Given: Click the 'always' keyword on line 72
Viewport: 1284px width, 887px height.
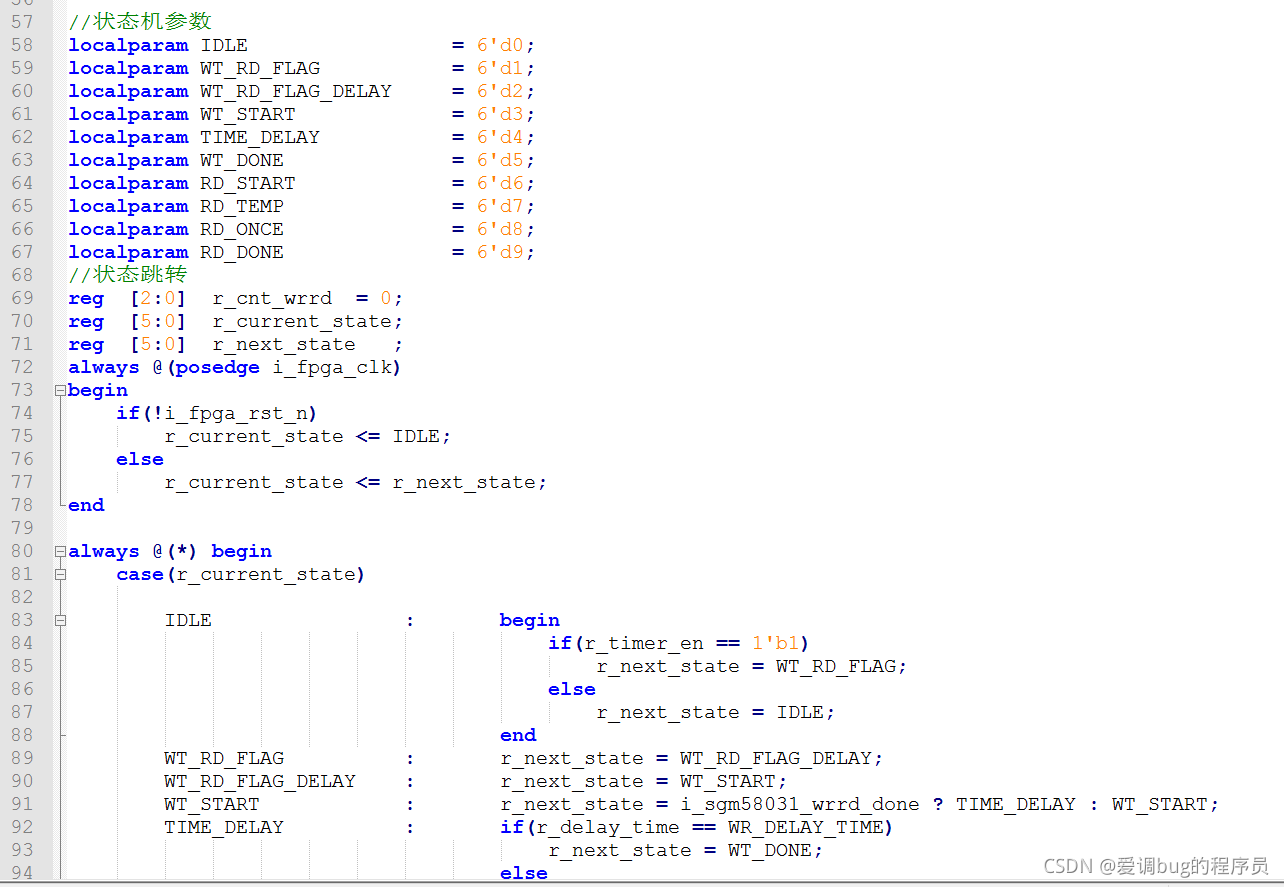Looking at the screenshot, I should pyautogui.click(x=104, y=367).
